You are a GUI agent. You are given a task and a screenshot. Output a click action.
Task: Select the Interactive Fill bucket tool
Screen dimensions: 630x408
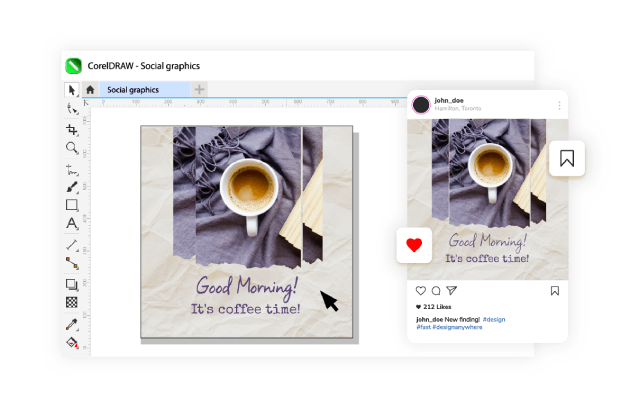click(x=72, y=343)
